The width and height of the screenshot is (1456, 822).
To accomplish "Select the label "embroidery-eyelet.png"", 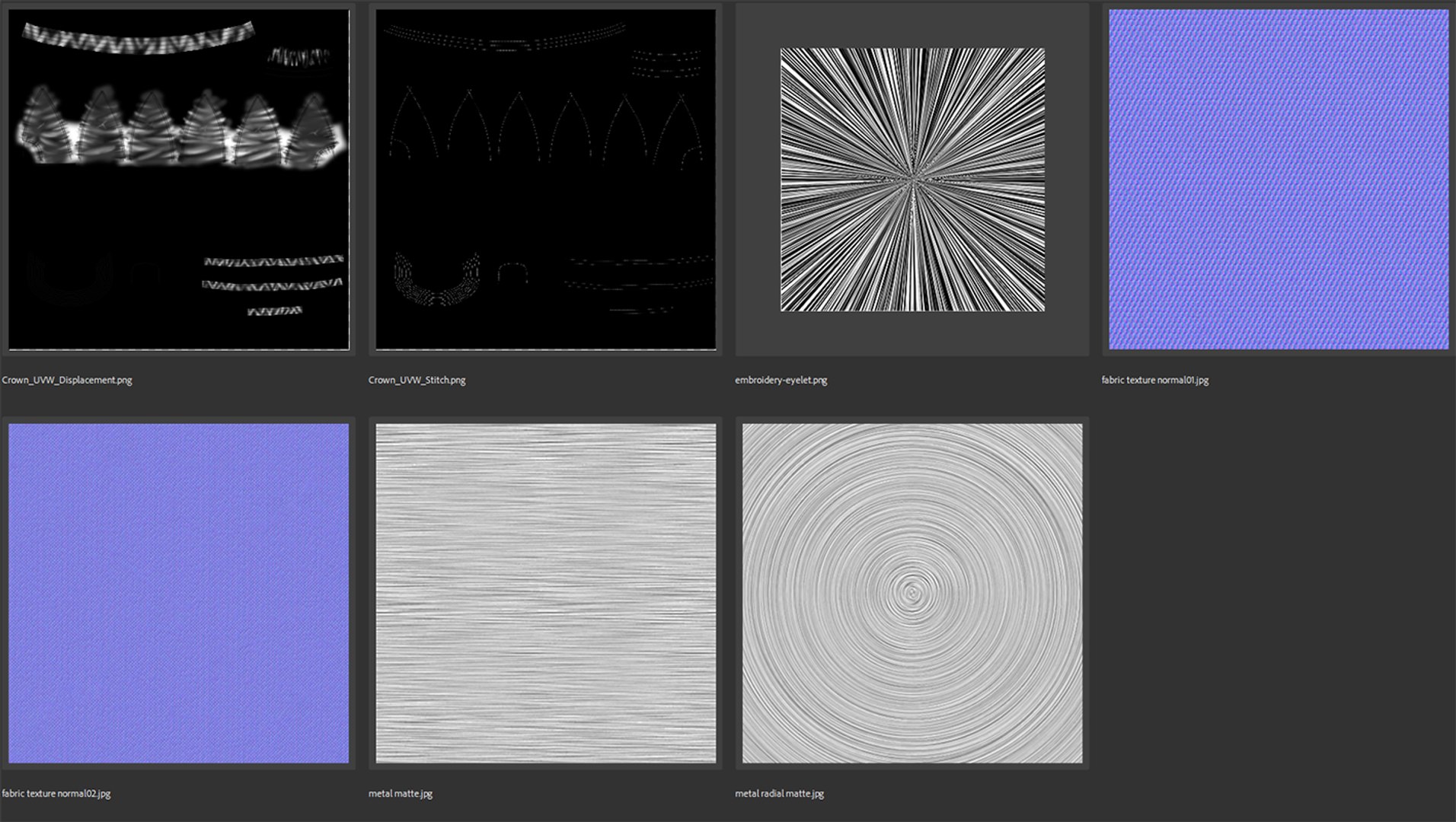I will (x=781, y=380).
